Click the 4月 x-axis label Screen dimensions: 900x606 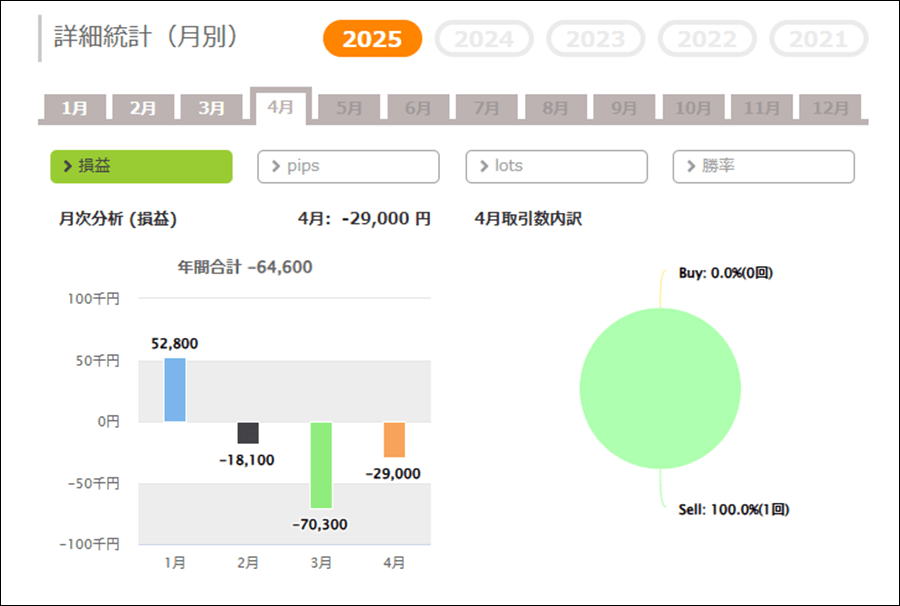point(394,563)
